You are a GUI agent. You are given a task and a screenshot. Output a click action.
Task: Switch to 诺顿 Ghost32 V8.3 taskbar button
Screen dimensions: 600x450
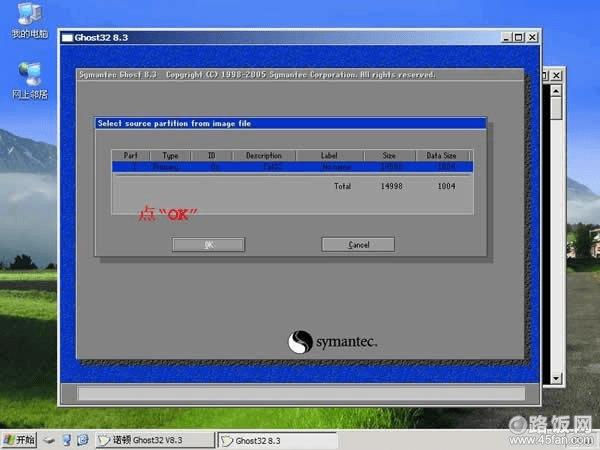pyautogui.click(x=155, y=440)
